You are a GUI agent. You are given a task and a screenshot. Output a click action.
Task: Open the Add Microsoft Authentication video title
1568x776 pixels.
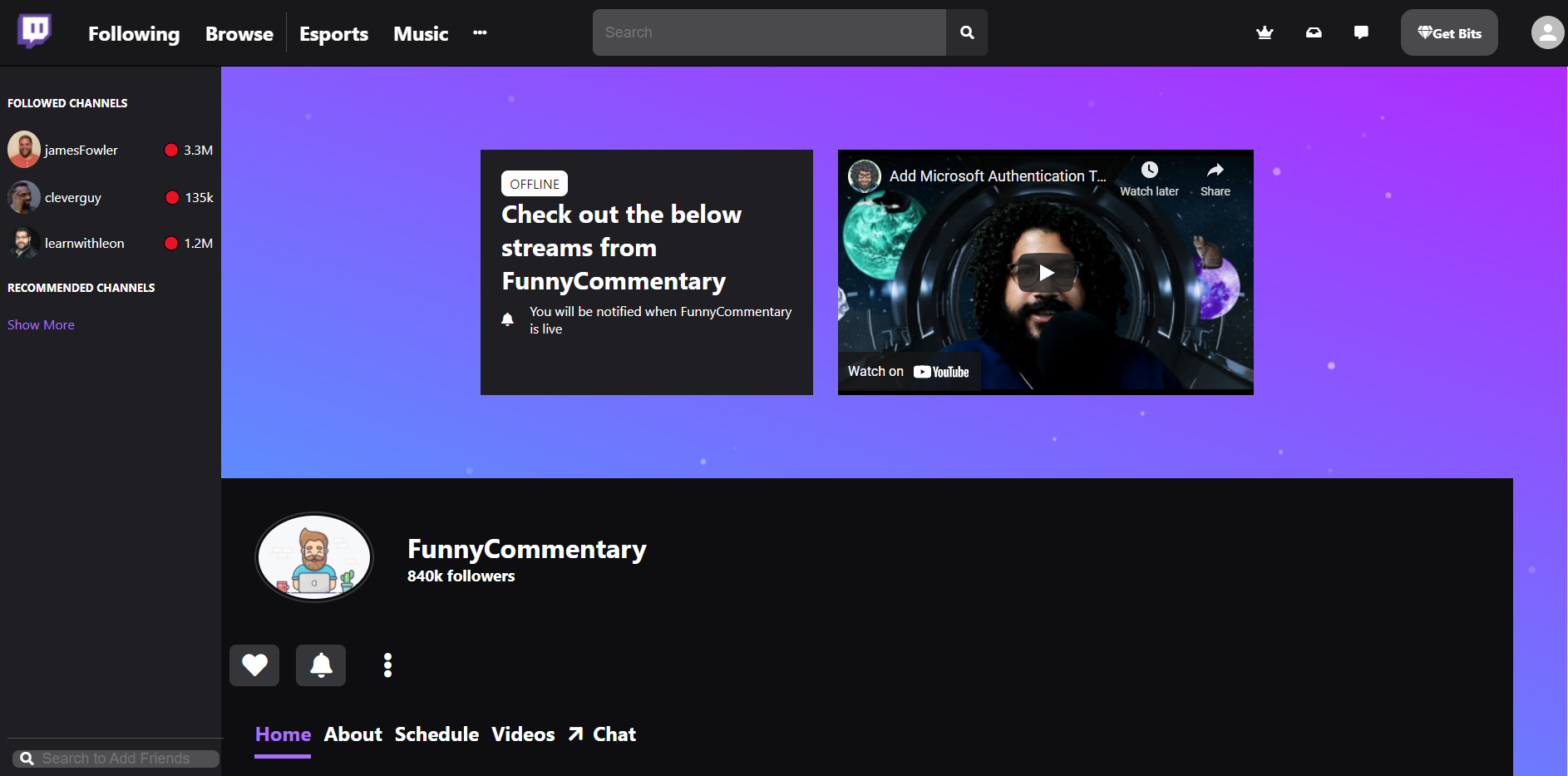coord(998,176)
